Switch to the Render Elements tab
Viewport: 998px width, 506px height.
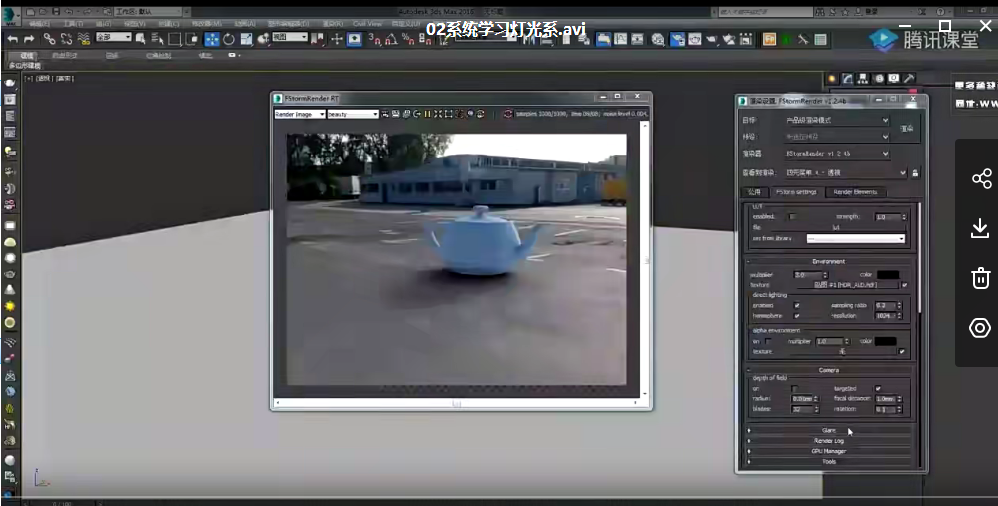point(855,192)
